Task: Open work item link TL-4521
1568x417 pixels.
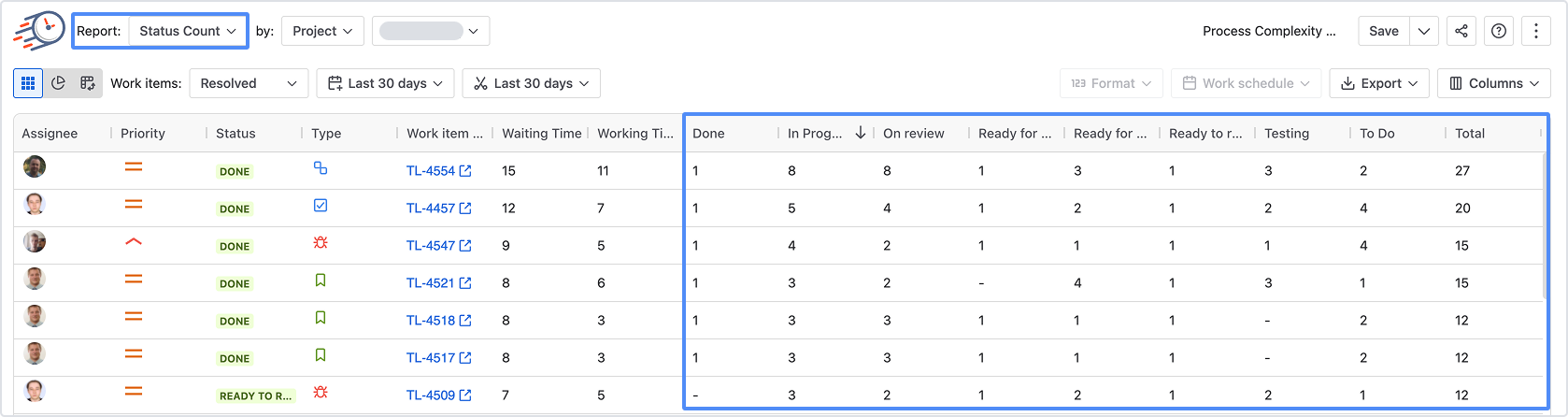Action: (438, 282)
